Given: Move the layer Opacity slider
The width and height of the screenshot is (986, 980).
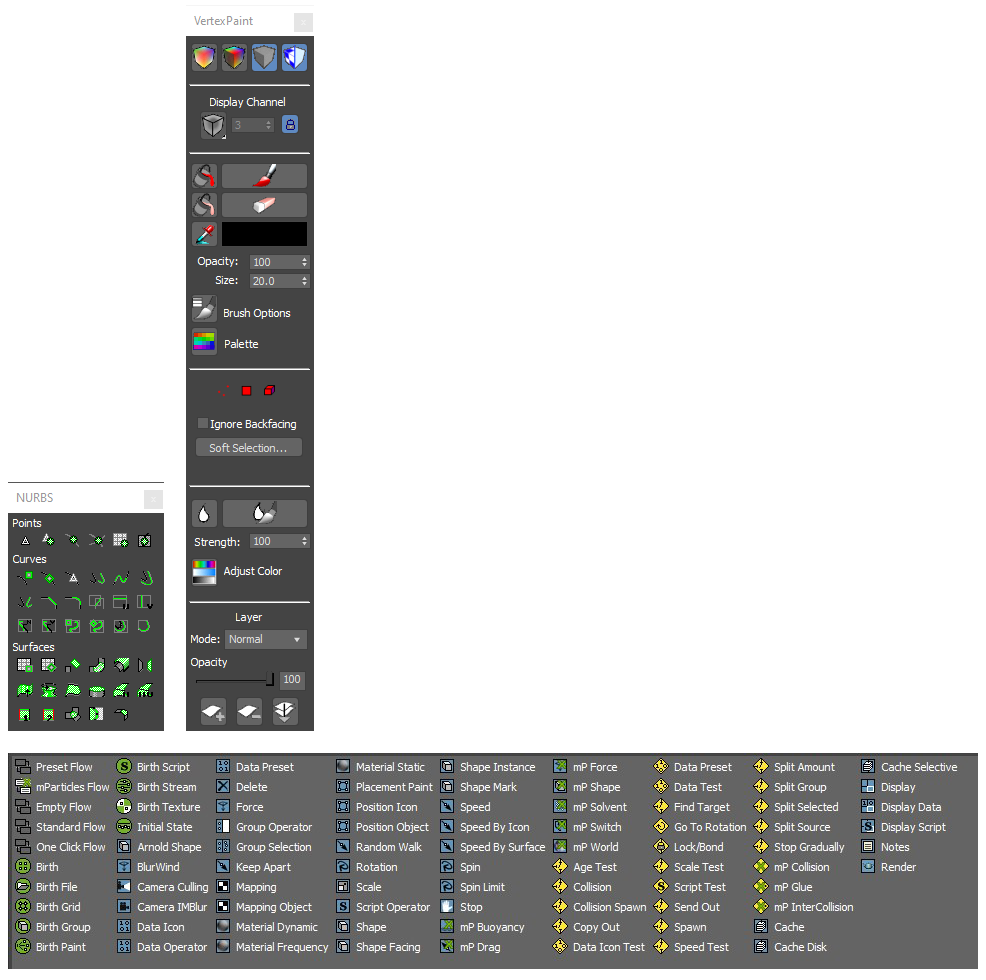Looking at the screenshot, I should tap(270, 679).
